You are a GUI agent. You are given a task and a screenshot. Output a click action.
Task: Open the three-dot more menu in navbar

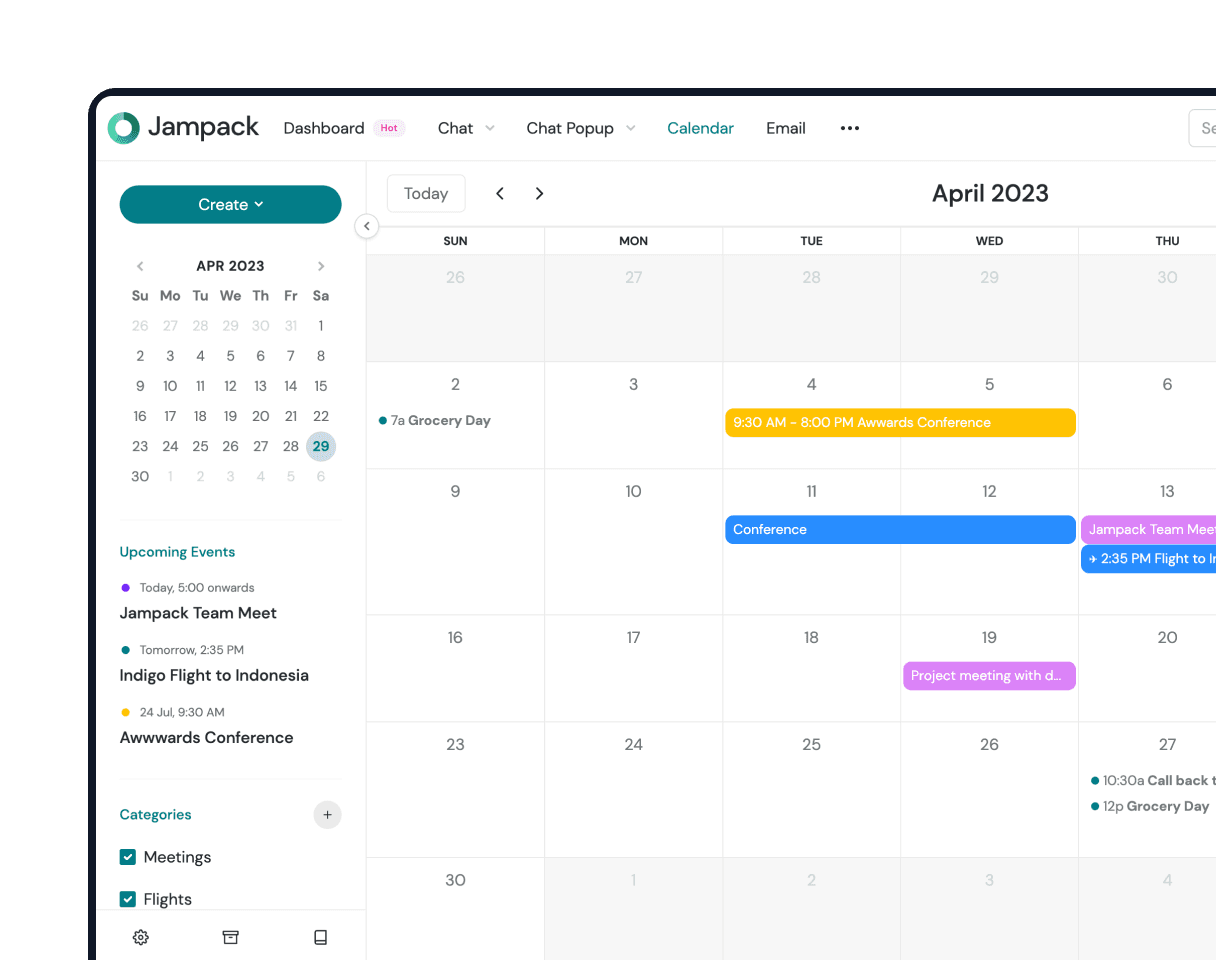[x=850, y=128]
